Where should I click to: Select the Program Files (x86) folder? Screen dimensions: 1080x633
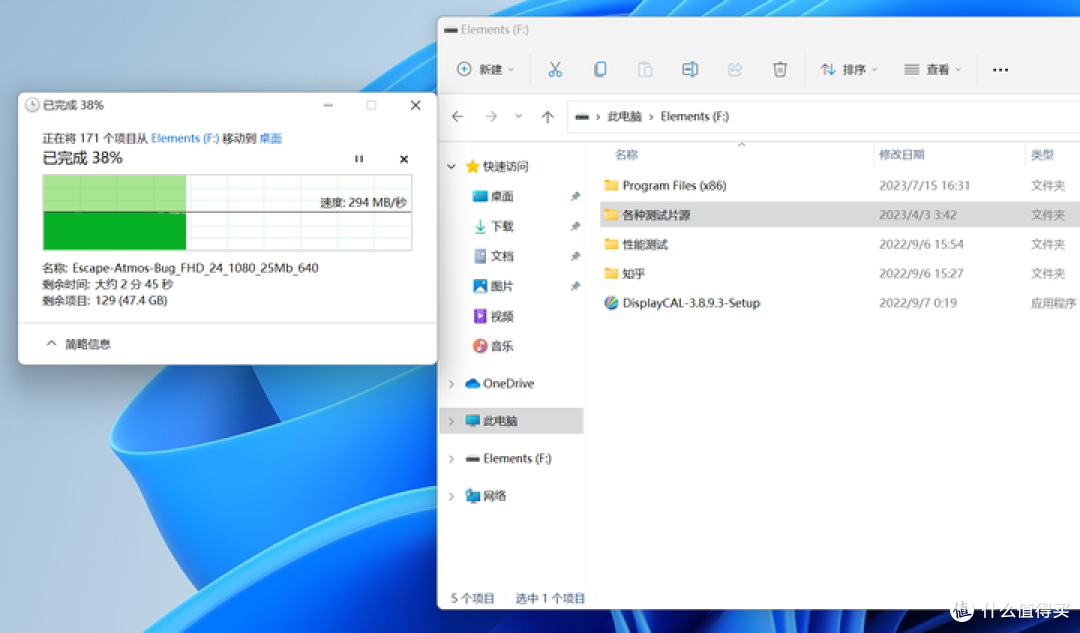pyautogui.click(x=674, y=185)
